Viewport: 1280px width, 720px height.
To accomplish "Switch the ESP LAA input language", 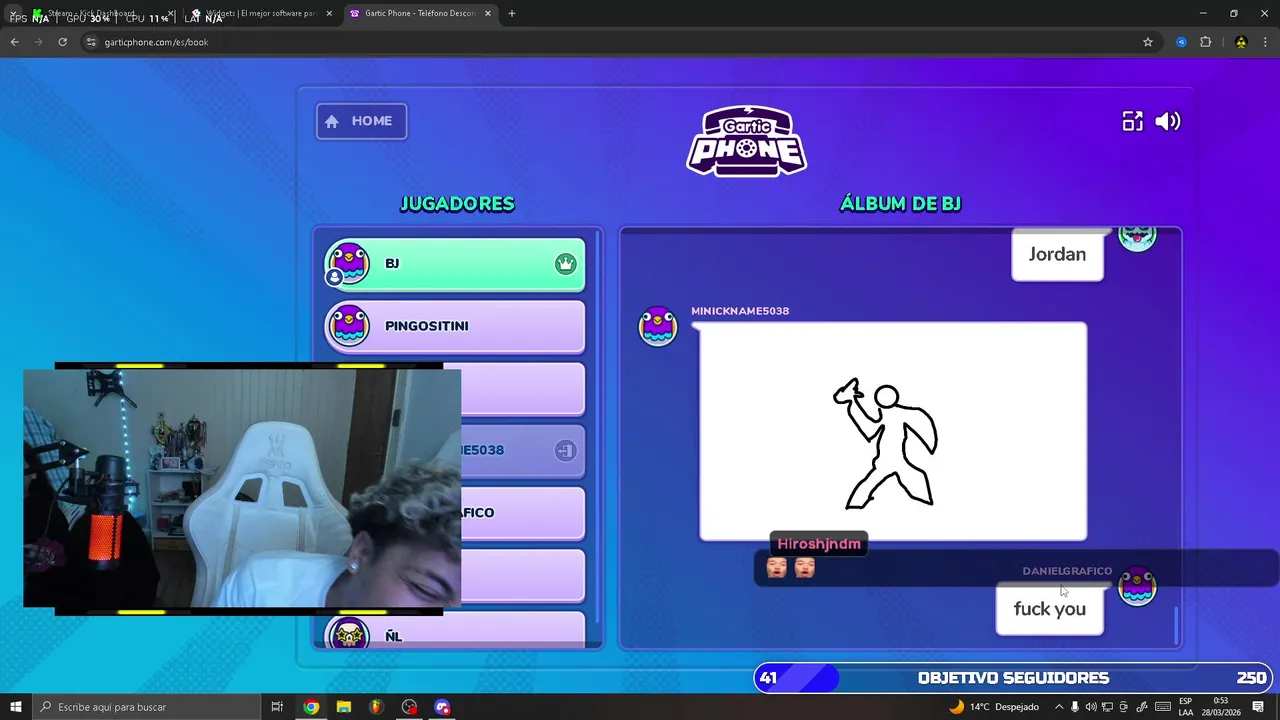I will (x=1185, y=707).
